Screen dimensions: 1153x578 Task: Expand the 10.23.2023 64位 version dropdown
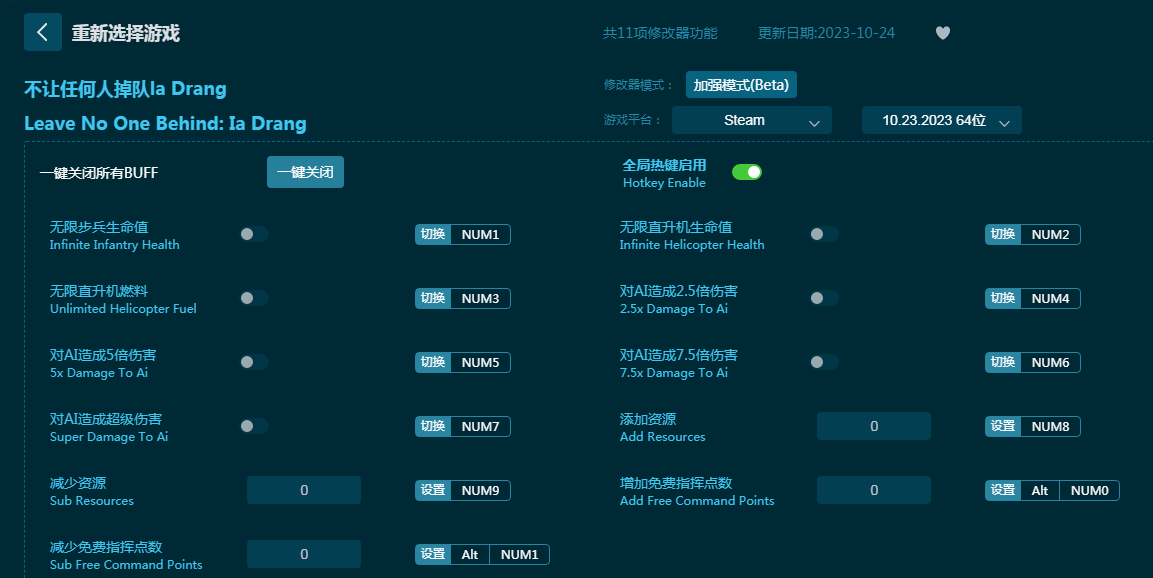tap(941, 120)
